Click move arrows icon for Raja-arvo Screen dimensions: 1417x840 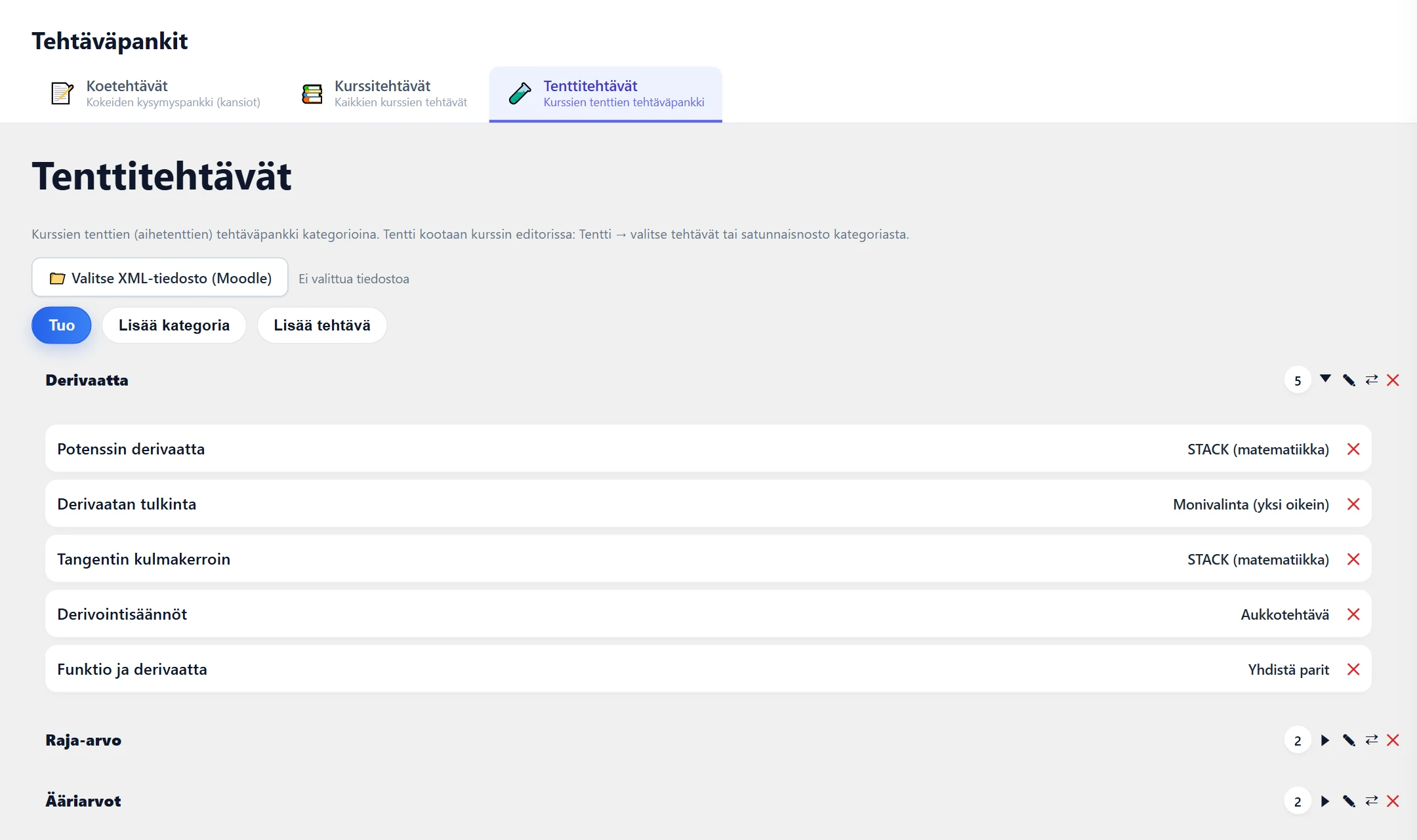(1372, 740)
